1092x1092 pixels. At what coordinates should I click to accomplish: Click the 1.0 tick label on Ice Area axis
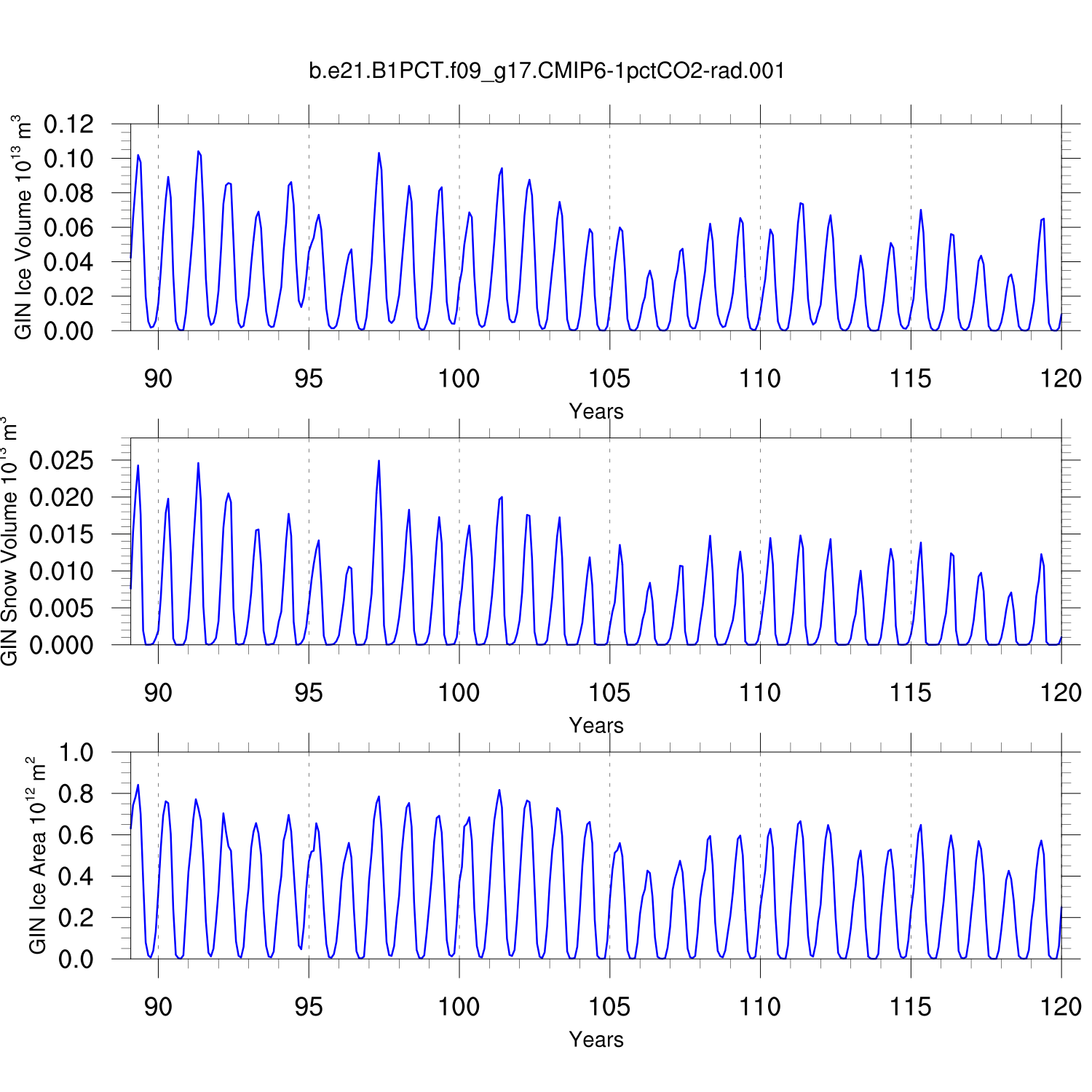tap(76, 753)
